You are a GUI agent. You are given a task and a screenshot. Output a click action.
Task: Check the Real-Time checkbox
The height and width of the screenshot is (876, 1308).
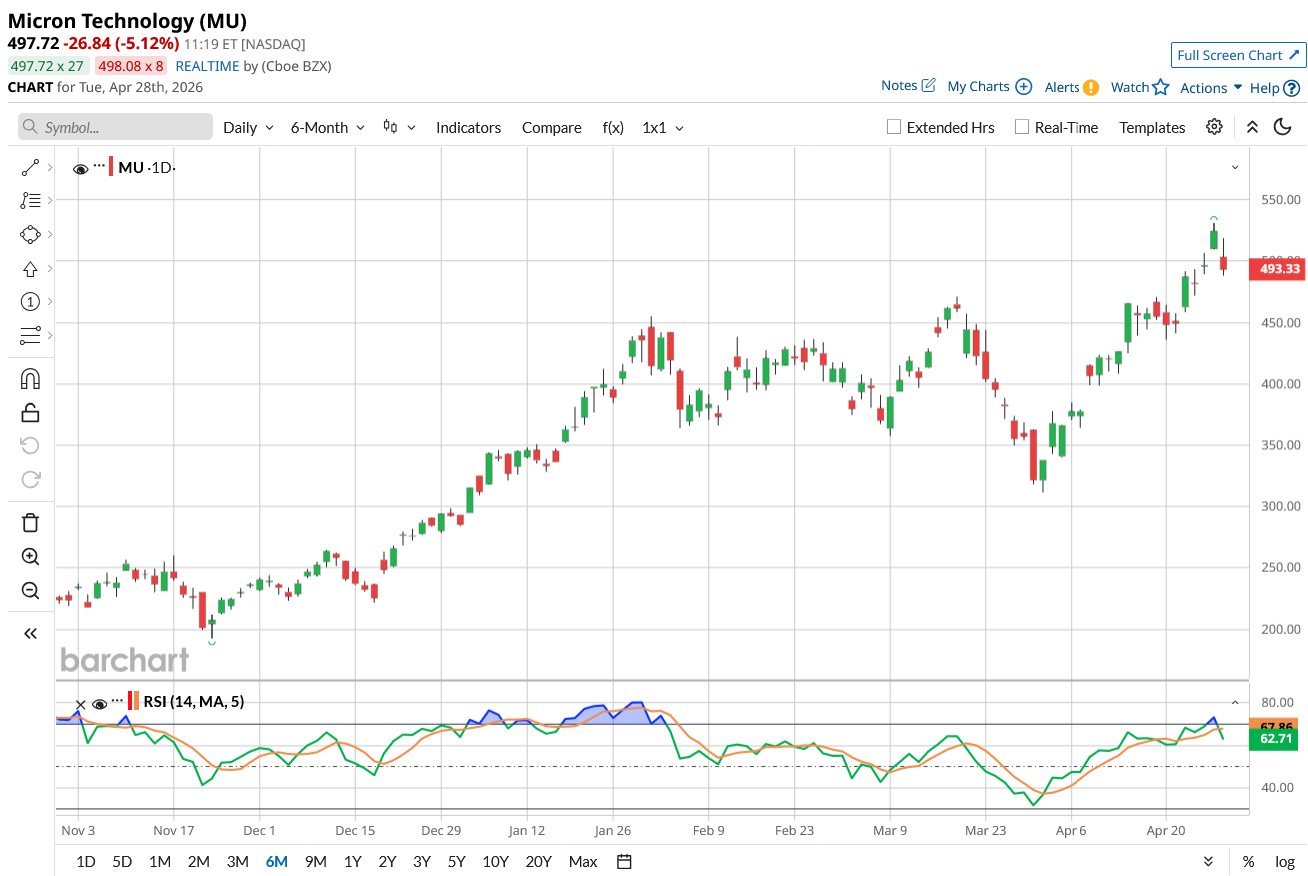tap(1021, 127)
